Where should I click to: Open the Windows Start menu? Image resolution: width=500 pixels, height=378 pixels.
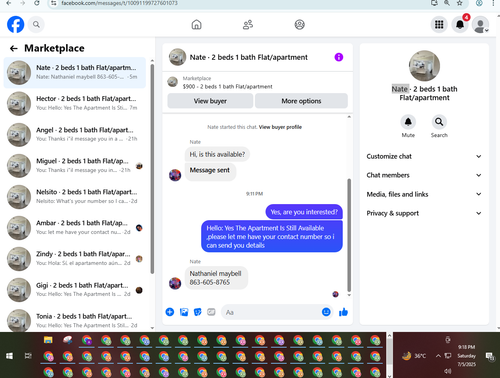coord(9,356)
